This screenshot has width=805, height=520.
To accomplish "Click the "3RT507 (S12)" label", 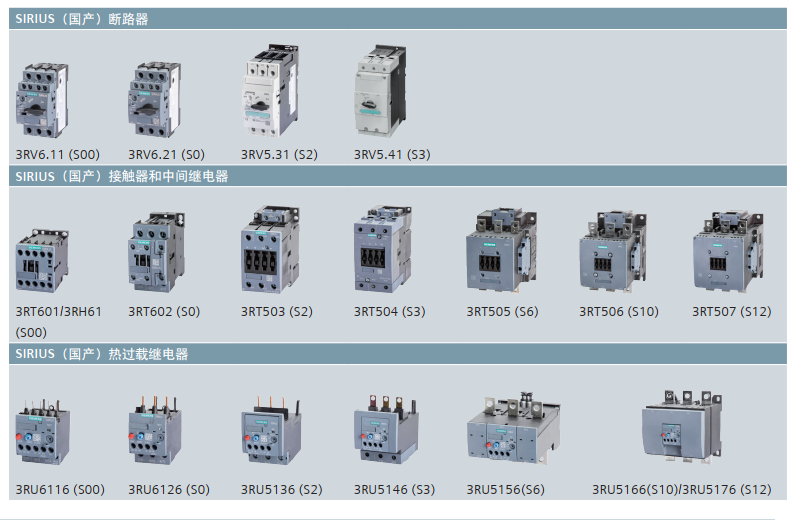I will click(732, 312).
